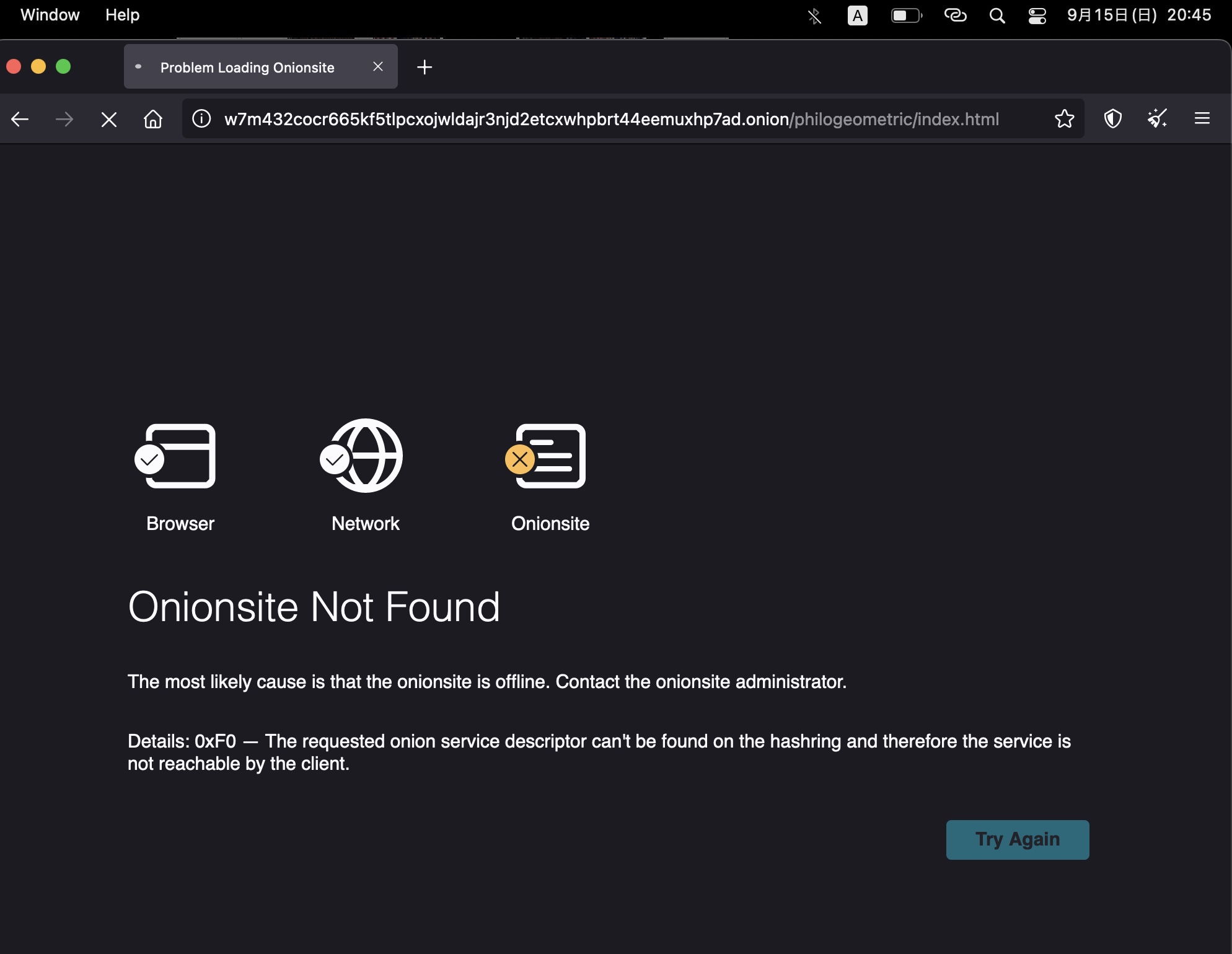Image resolution: width=1232 pixels, height=954 pixels.
Task: Open Spotlight search
Action: tap(997, 15)
